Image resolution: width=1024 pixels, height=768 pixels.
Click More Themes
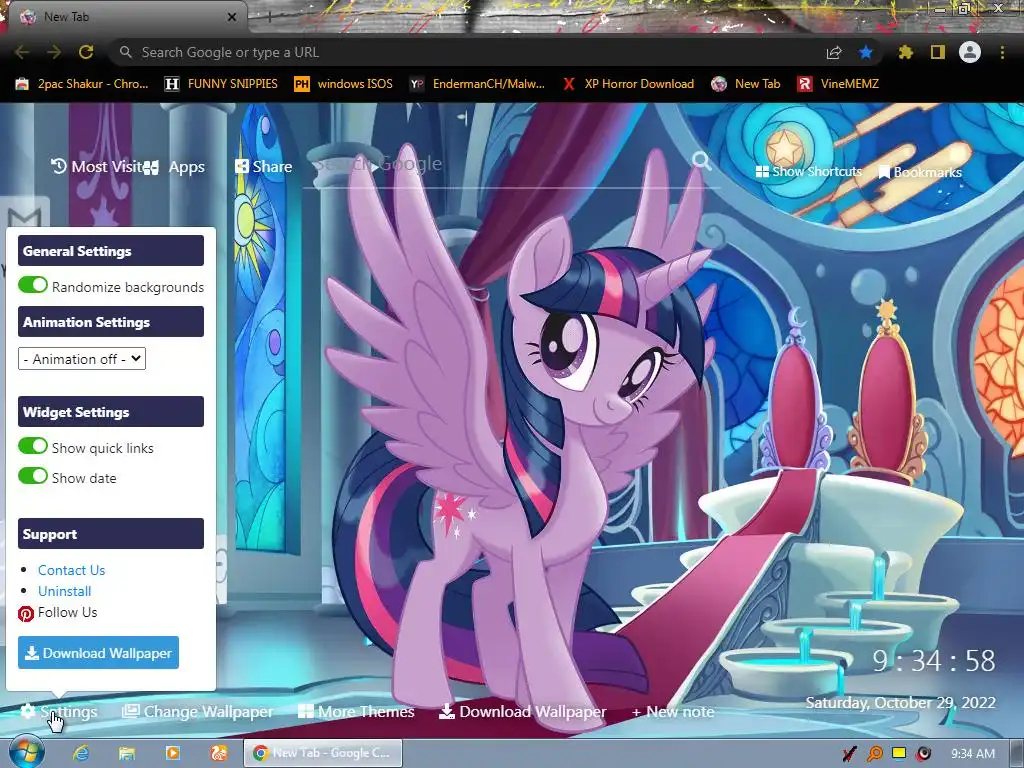point(356,712)
